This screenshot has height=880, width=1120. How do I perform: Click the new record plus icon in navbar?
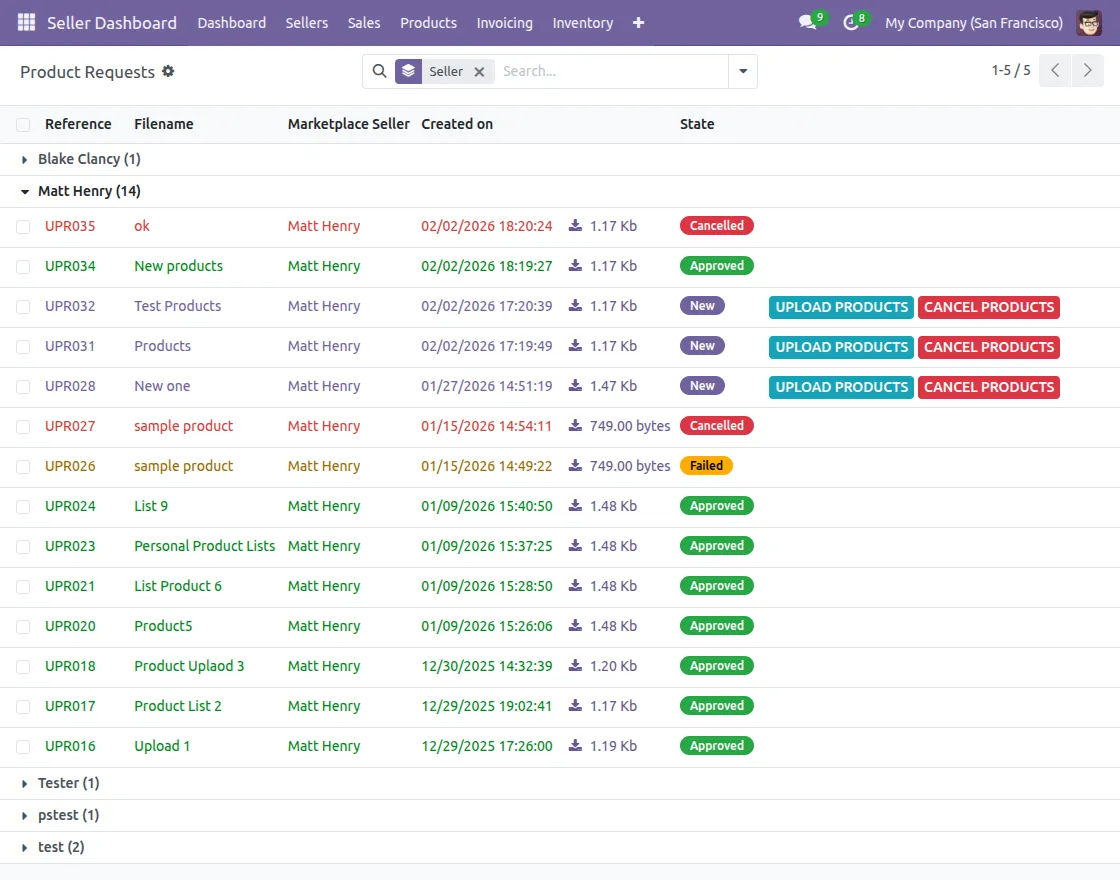click(638, 22)
